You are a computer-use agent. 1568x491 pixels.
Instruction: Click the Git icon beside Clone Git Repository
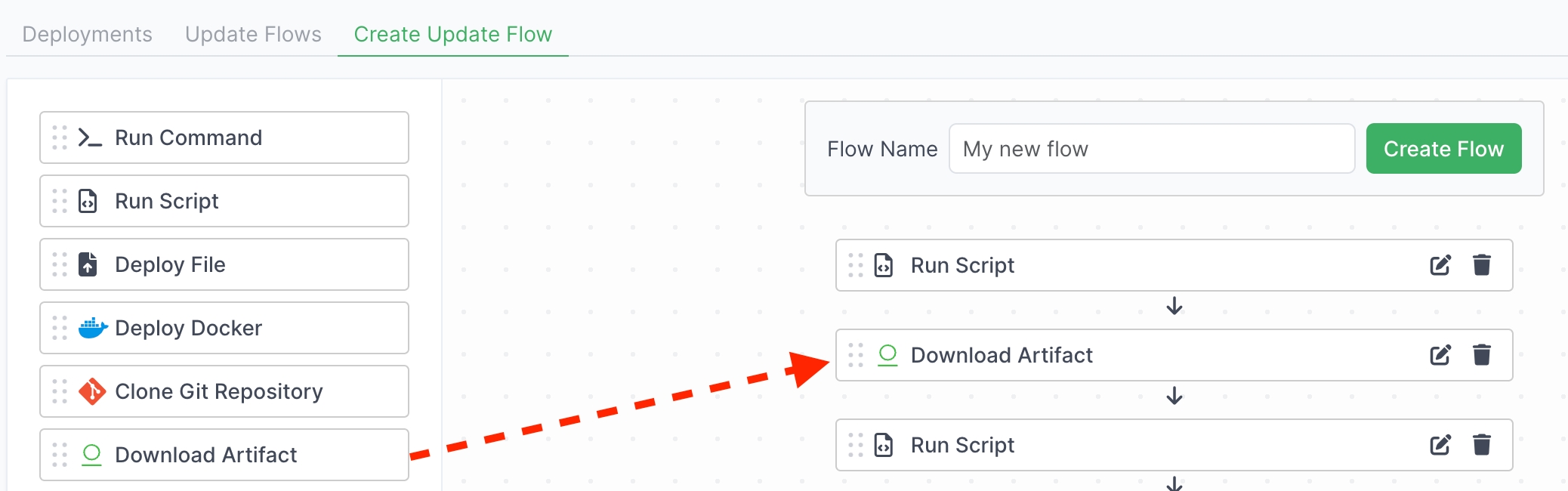[x=92, y=391]
